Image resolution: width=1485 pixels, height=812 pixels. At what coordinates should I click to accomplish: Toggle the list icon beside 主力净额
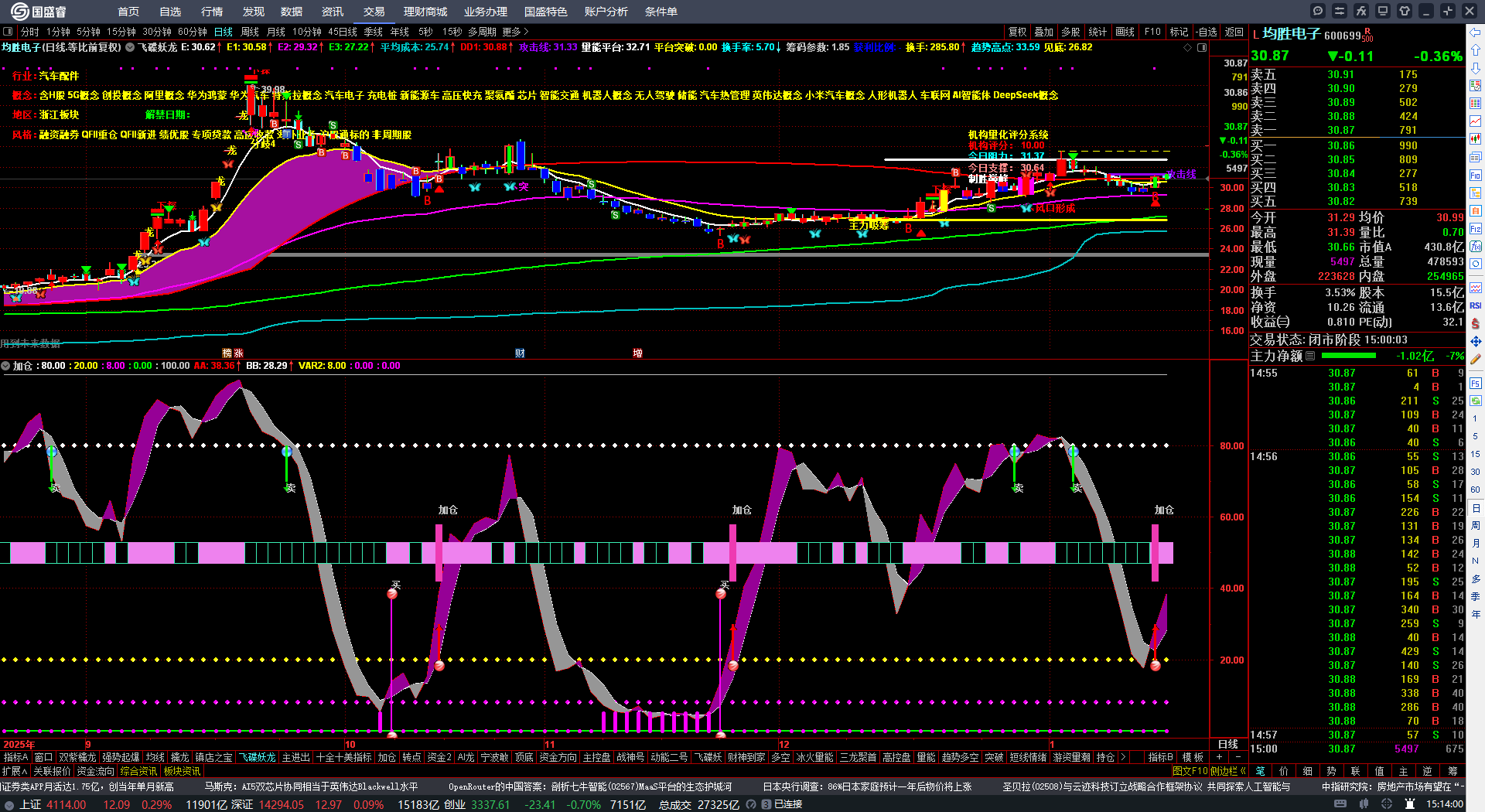1310,356
